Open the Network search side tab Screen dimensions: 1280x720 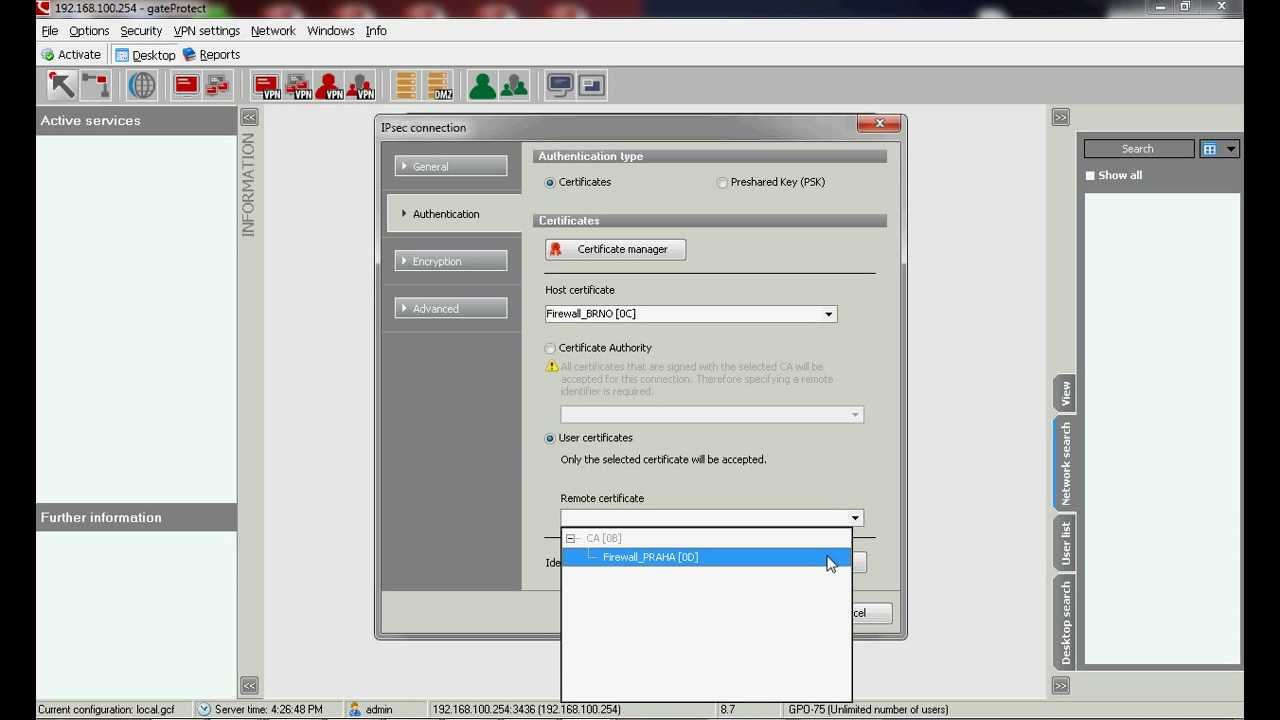(x=1065, y=463)
